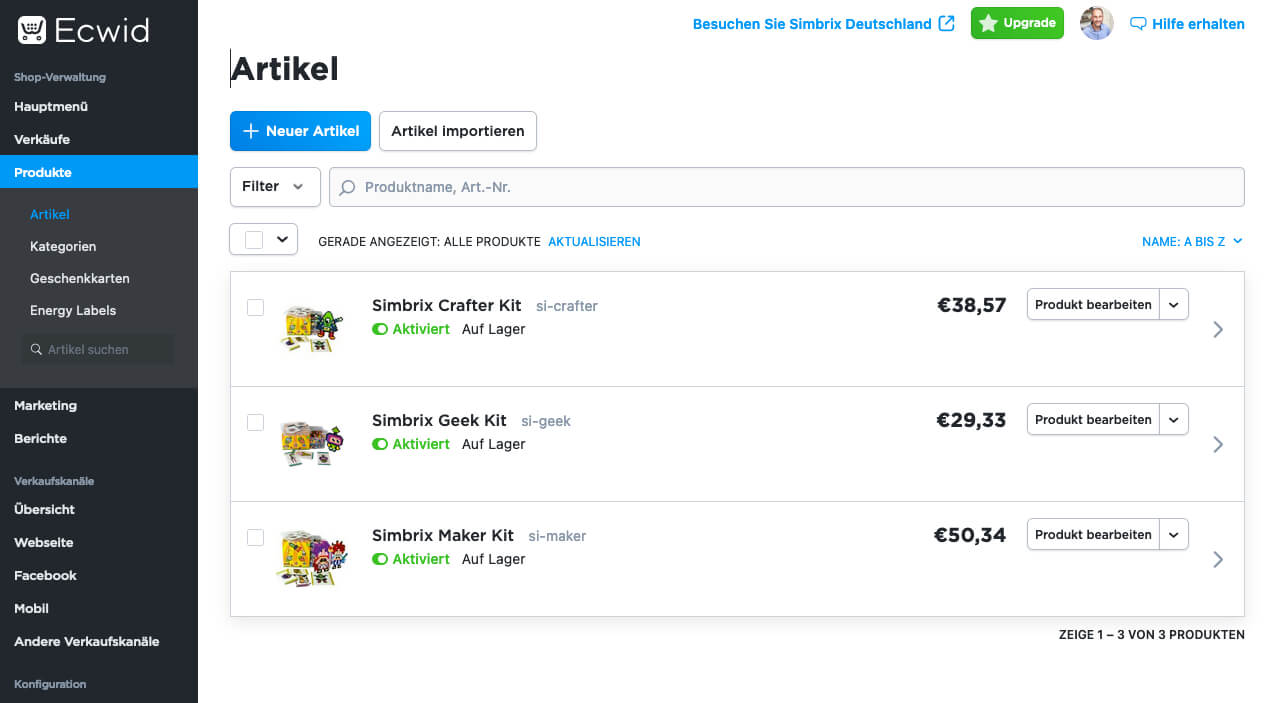Click the external link icon beside Simbrix Deutschland
1270x703 pixels.
(946, 23)
